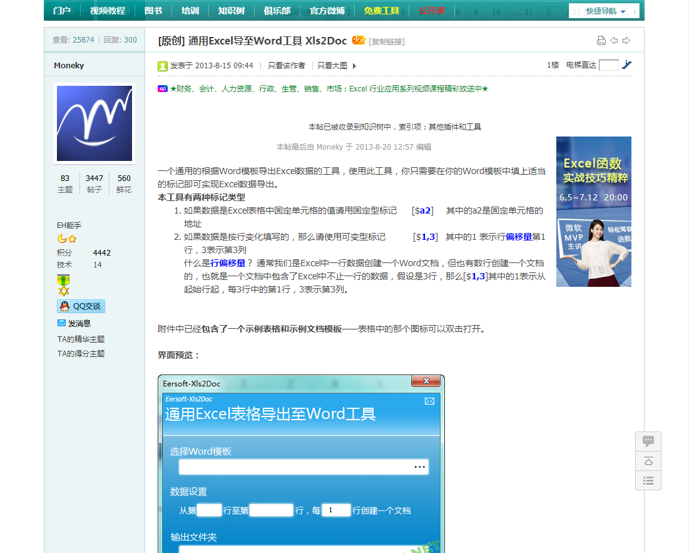Click the 只看大图 link
The image size is (689, 553).
pyautogui.click(x=332, y=65)
